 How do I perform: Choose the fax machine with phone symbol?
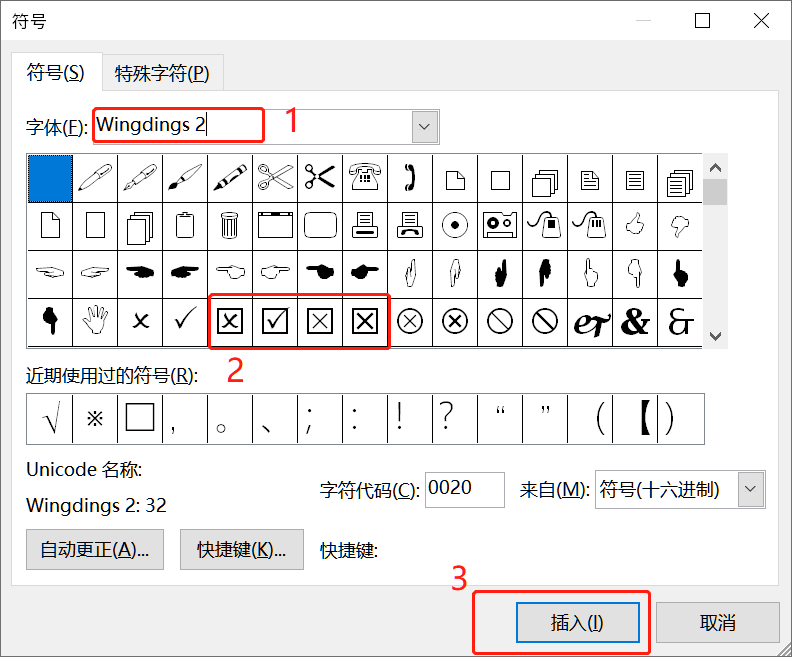tap(410, 226)
